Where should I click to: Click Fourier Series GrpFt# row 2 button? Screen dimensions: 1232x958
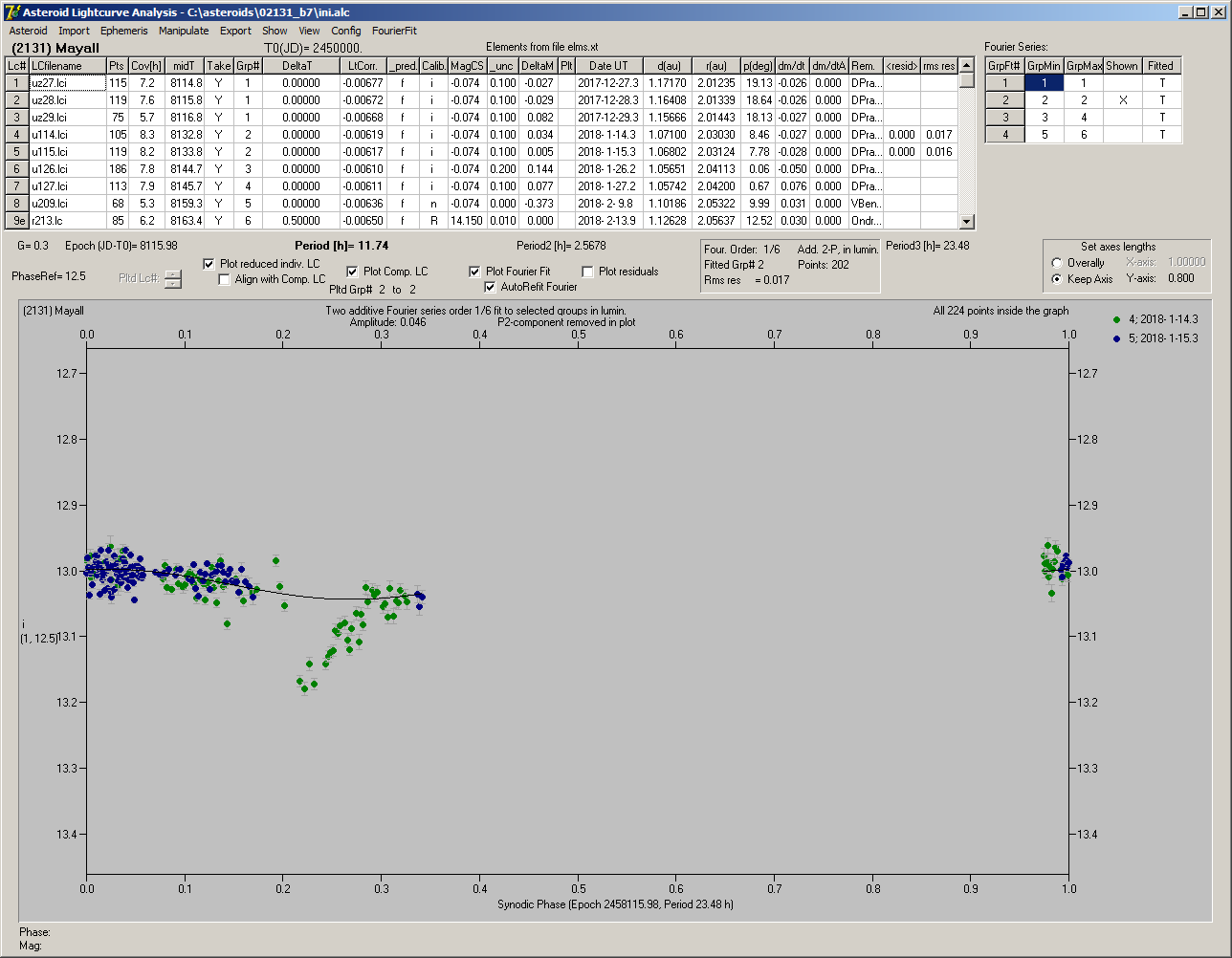pyautogui.click(x=1004, y=100)
